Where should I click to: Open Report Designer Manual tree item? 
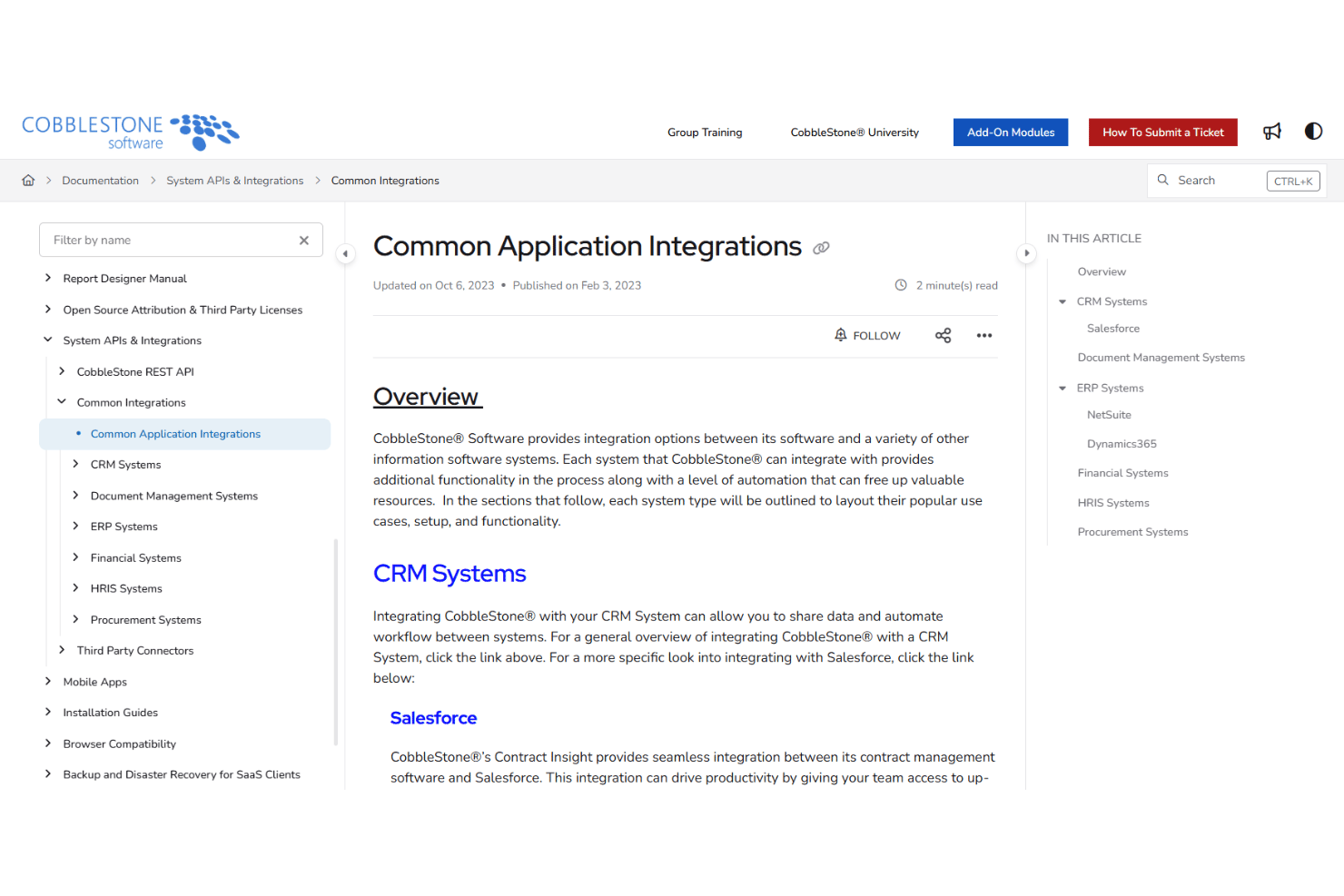[x=125, y=279]
